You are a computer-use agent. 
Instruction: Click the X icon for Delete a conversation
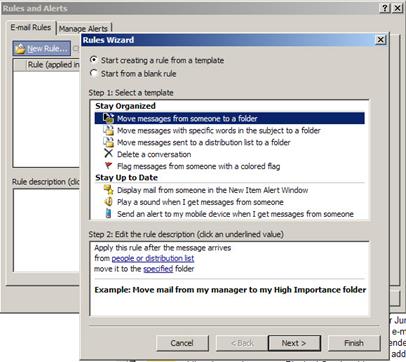click(108, 154)
